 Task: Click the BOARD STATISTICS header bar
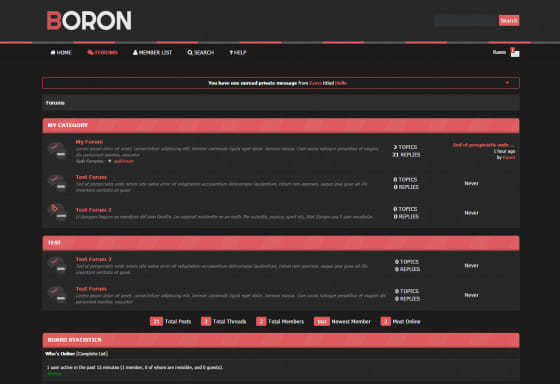click(281, 340)
